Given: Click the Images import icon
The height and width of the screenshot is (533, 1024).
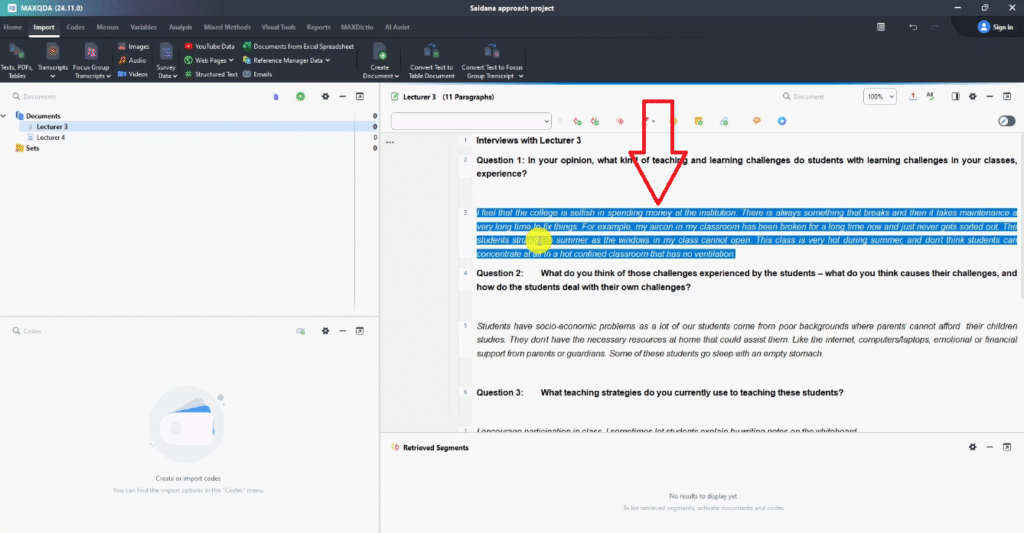Looking at the screenshot, I should click(x=132, y=46).
